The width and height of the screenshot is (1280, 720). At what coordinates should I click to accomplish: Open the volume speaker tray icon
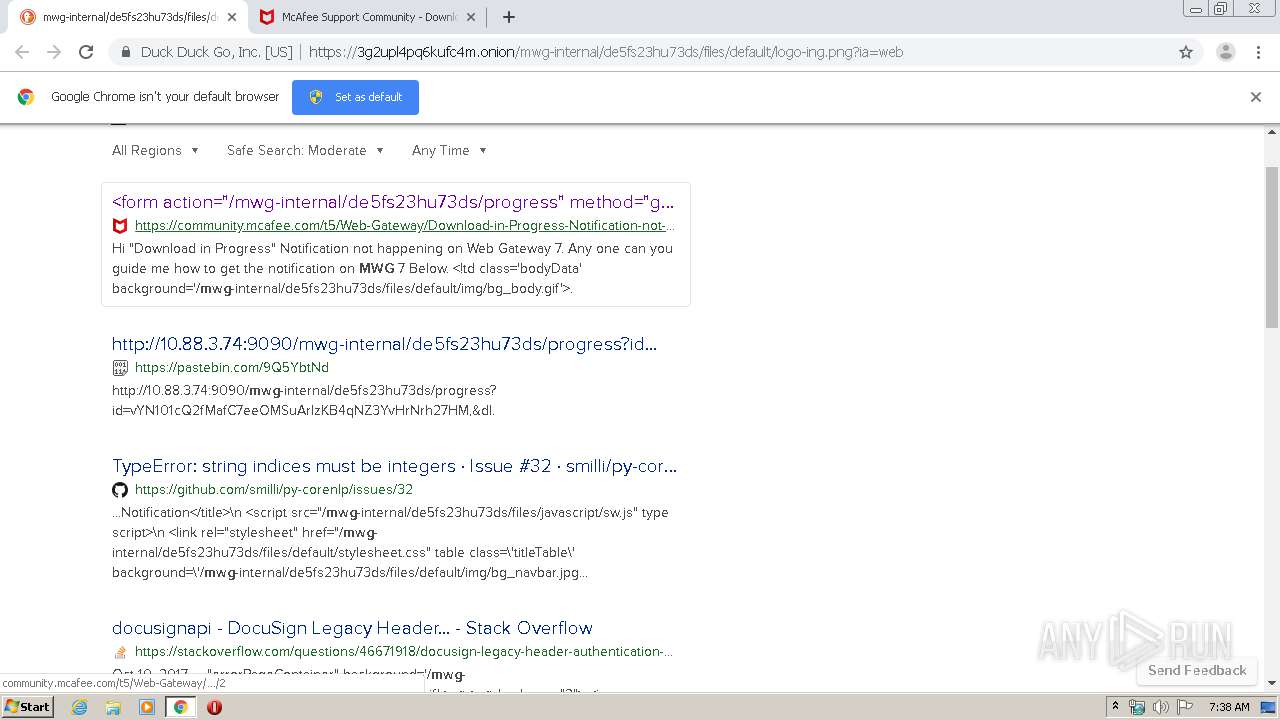1161,707
